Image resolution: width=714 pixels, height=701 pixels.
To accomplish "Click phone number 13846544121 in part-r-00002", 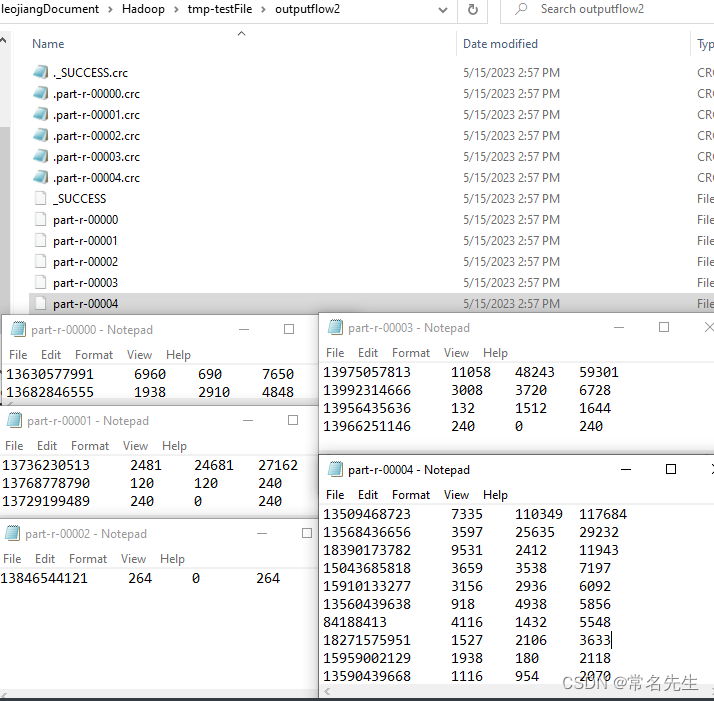I will [44, 578].
